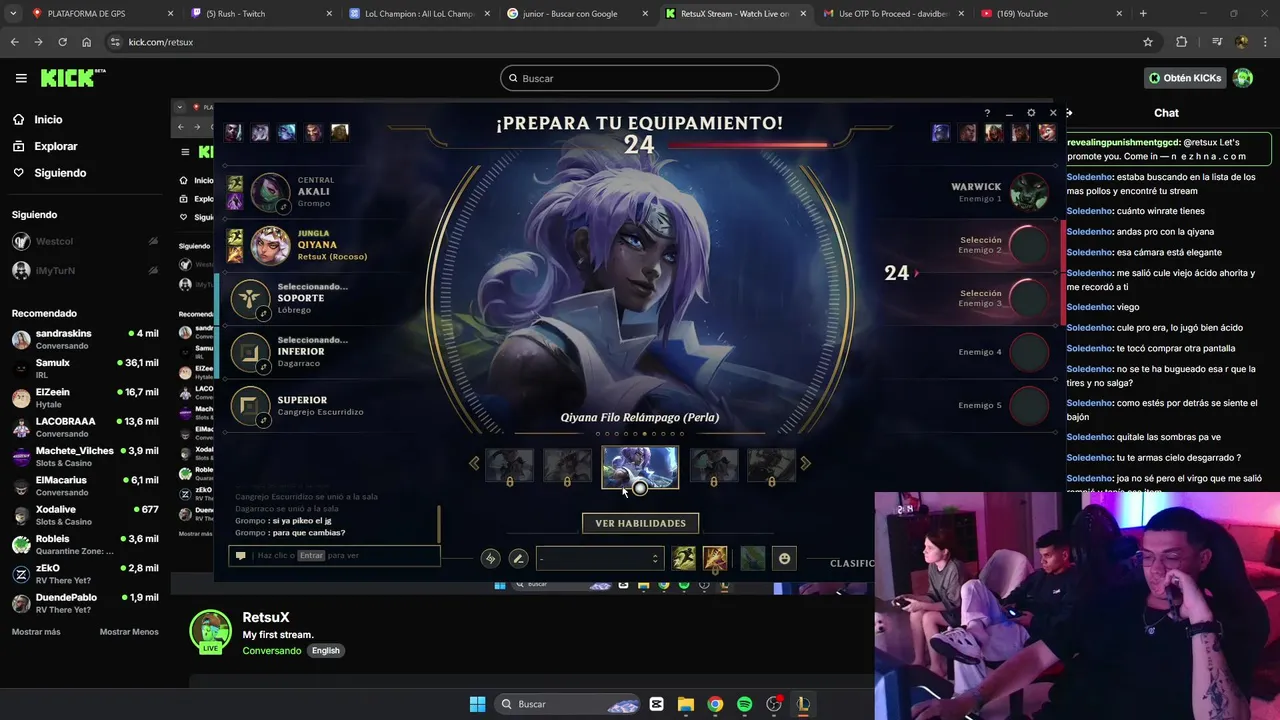Open File Explorer from taskbar
Screen dimensions: 1280x720
[x=686, y=704]
